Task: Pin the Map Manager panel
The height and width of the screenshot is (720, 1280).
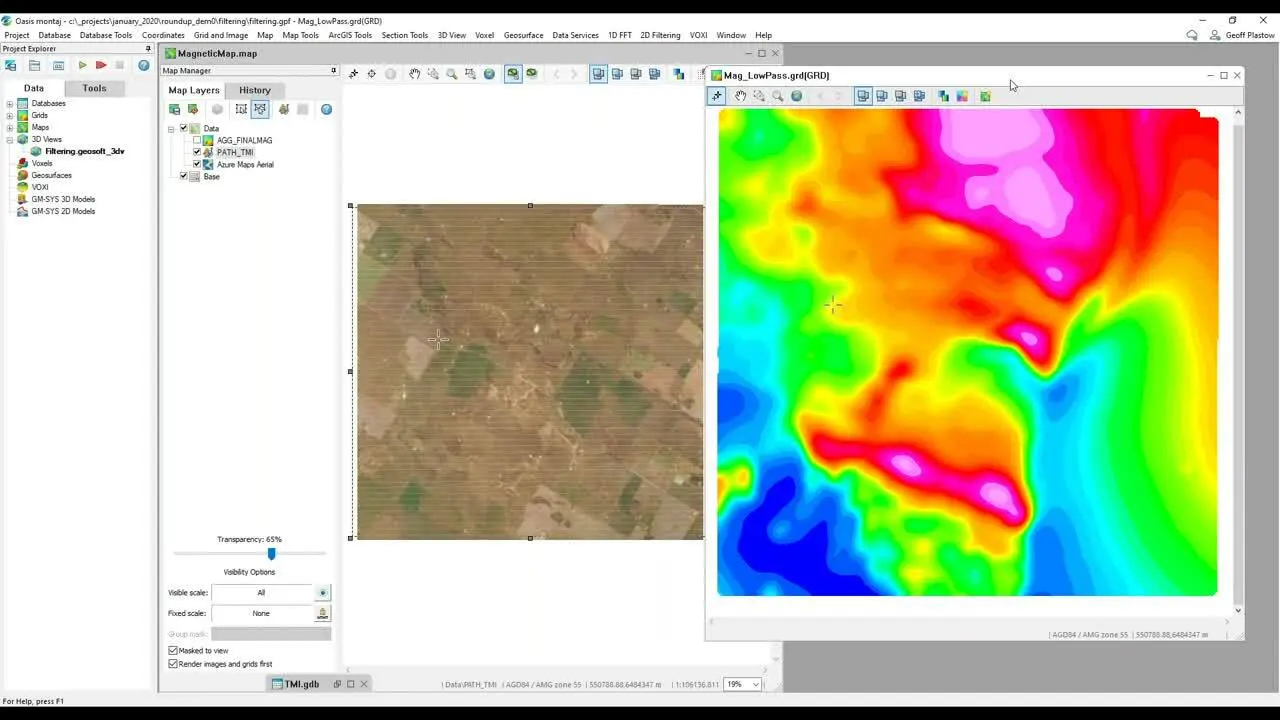Action: (x=334, y=70)
